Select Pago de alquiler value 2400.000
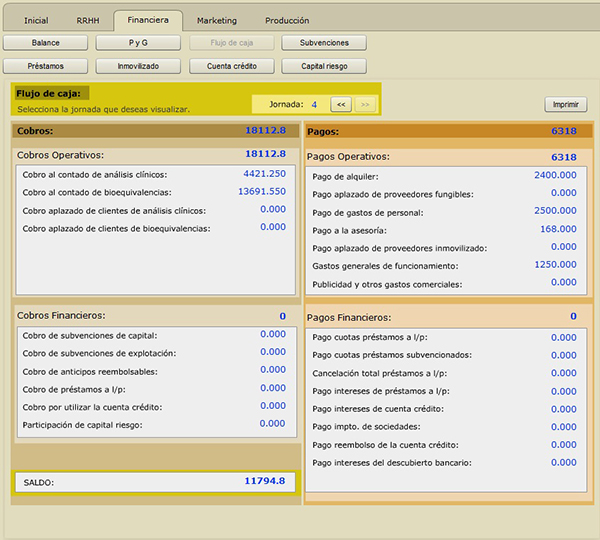The height and width of the screenshot is (540, 600). click(x=555, y=175)
